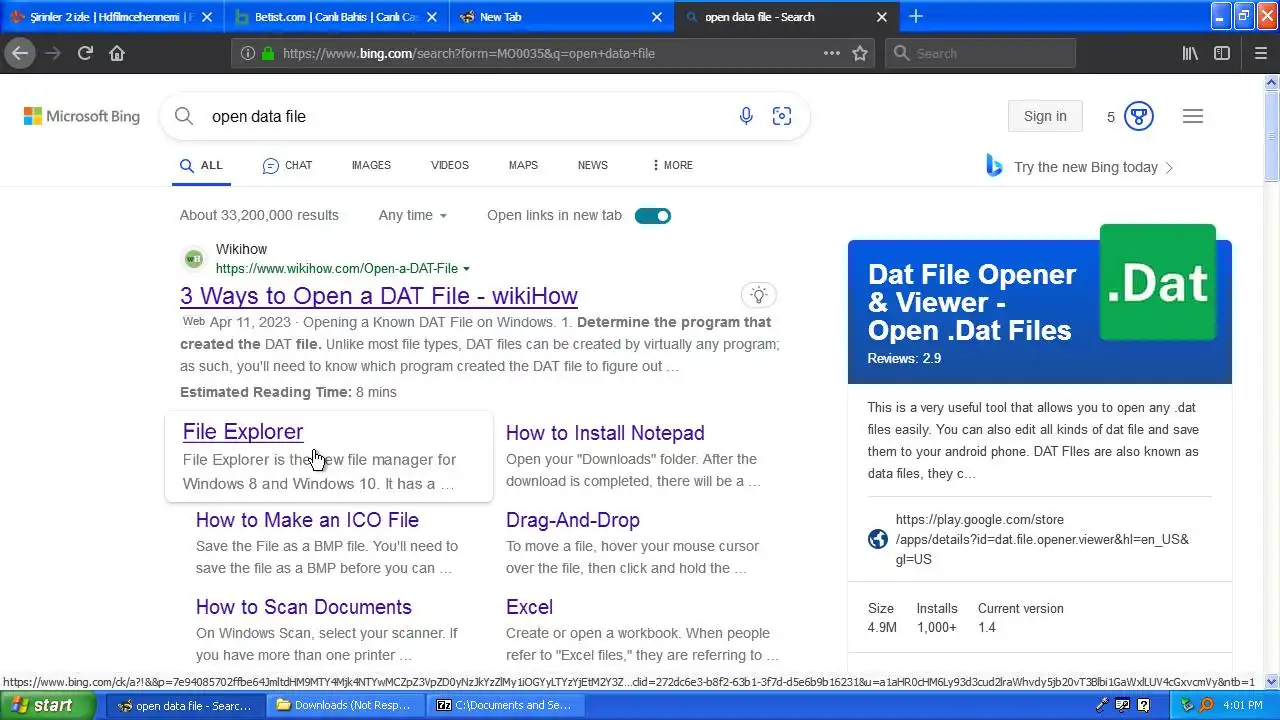1280x720 pixels.
Task: Search by voice using the microphone icon
Action: 746,116
